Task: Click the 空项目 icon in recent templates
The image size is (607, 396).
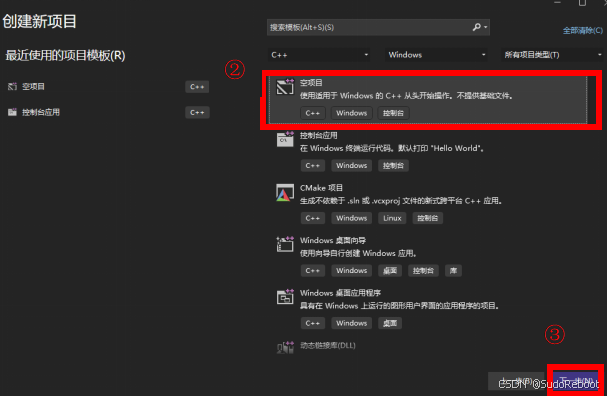Action: (x=12, y=86)
